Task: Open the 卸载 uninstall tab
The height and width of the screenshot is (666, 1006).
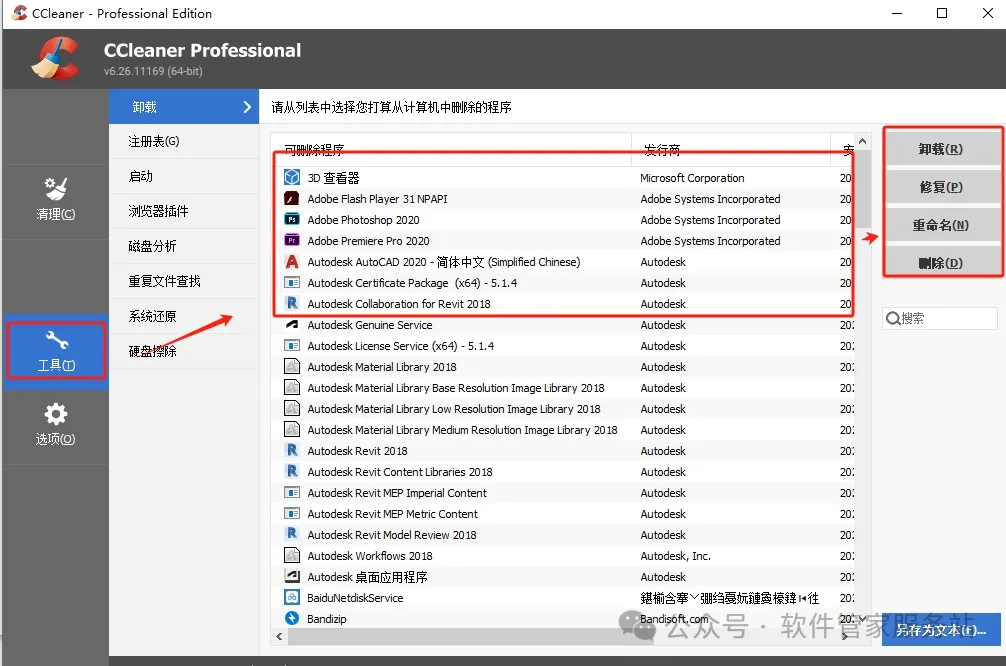Action: (183, 107)
